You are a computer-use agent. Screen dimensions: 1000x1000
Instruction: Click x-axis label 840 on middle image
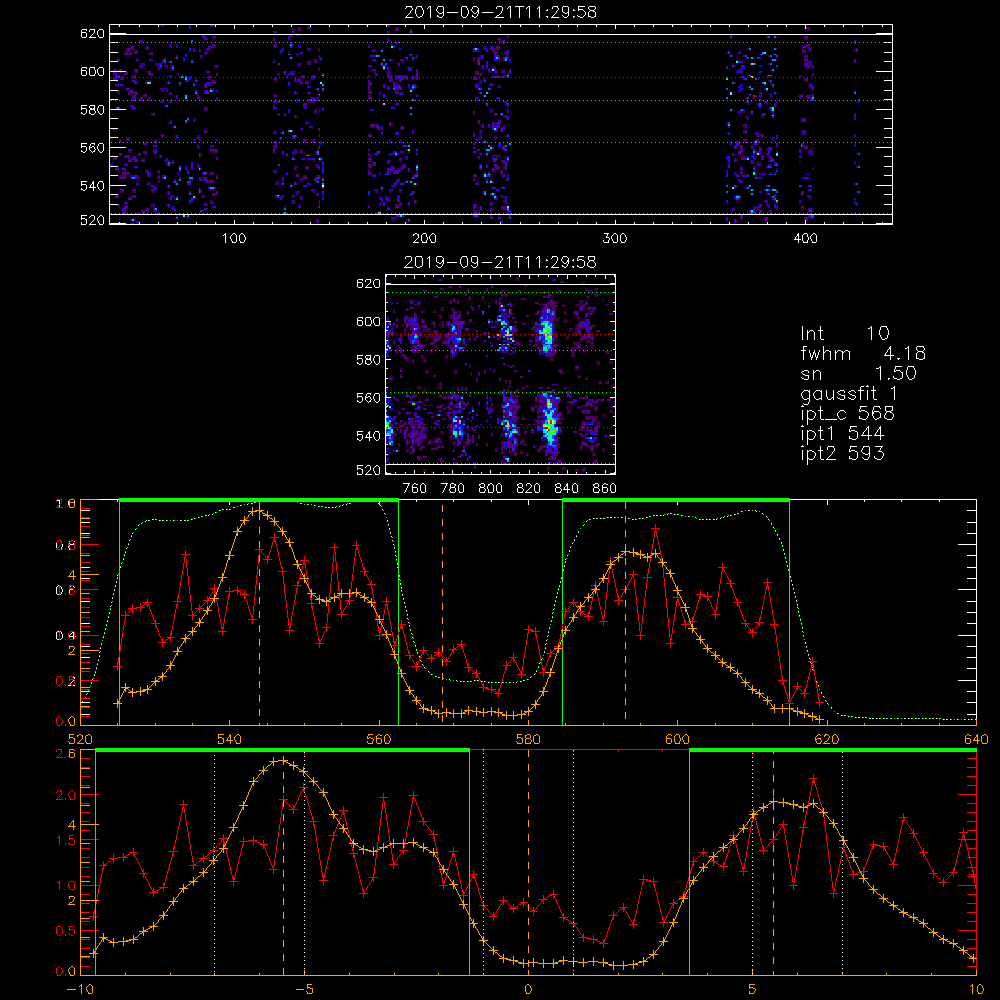pyautogui.click(x=566, y=489)
